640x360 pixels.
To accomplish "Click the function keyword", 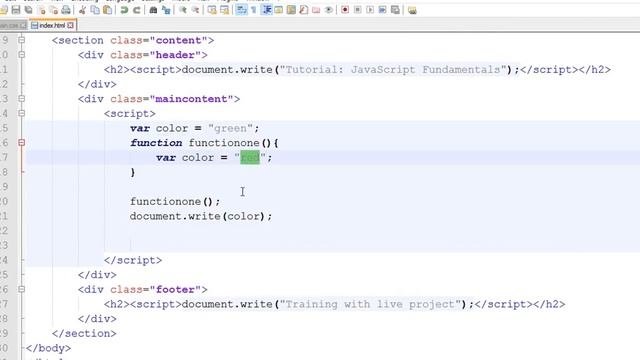I will pyautogui.click(x=156, y=143).
